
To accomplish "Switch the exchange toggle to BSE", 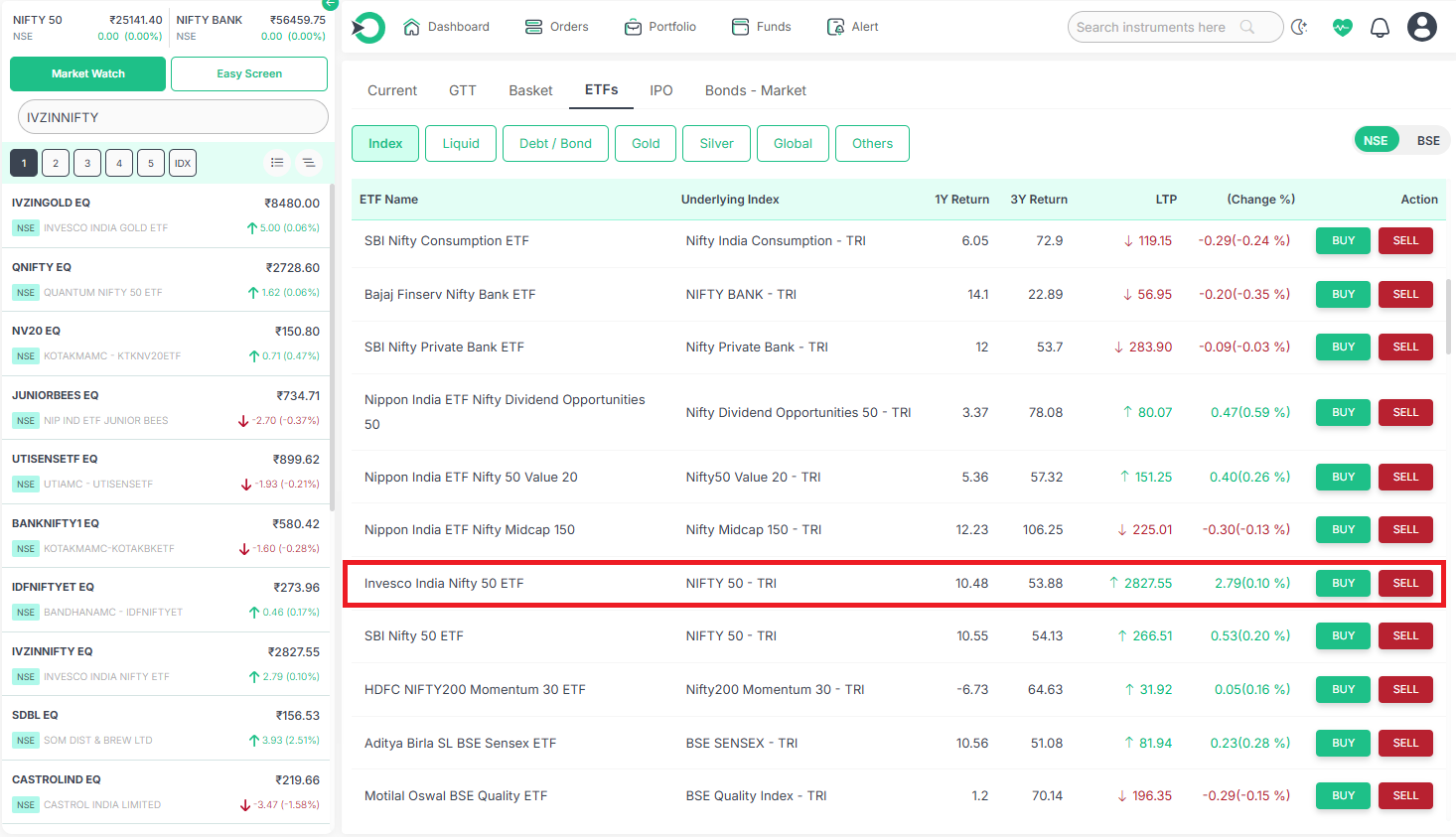I will coord(1427,140).
